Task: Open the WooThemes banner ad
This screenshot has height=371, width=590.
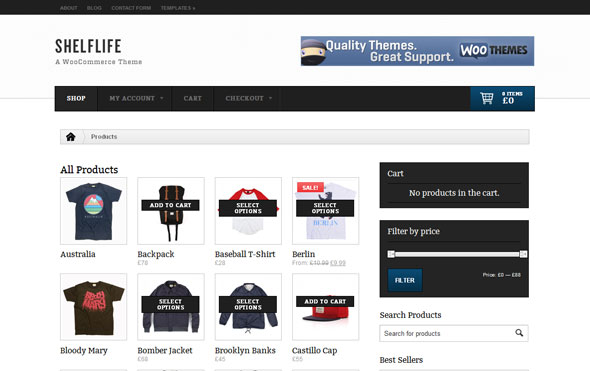Action: (417, 51)
